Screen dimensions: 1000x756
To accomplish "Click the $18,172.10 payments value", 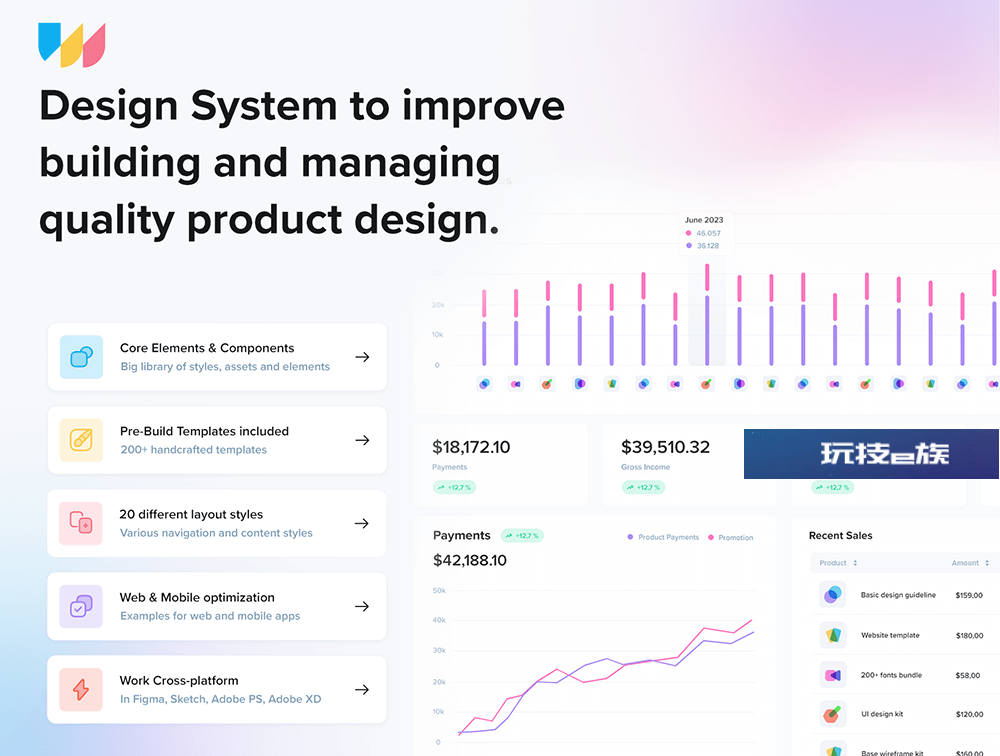I will click(471, 447).
